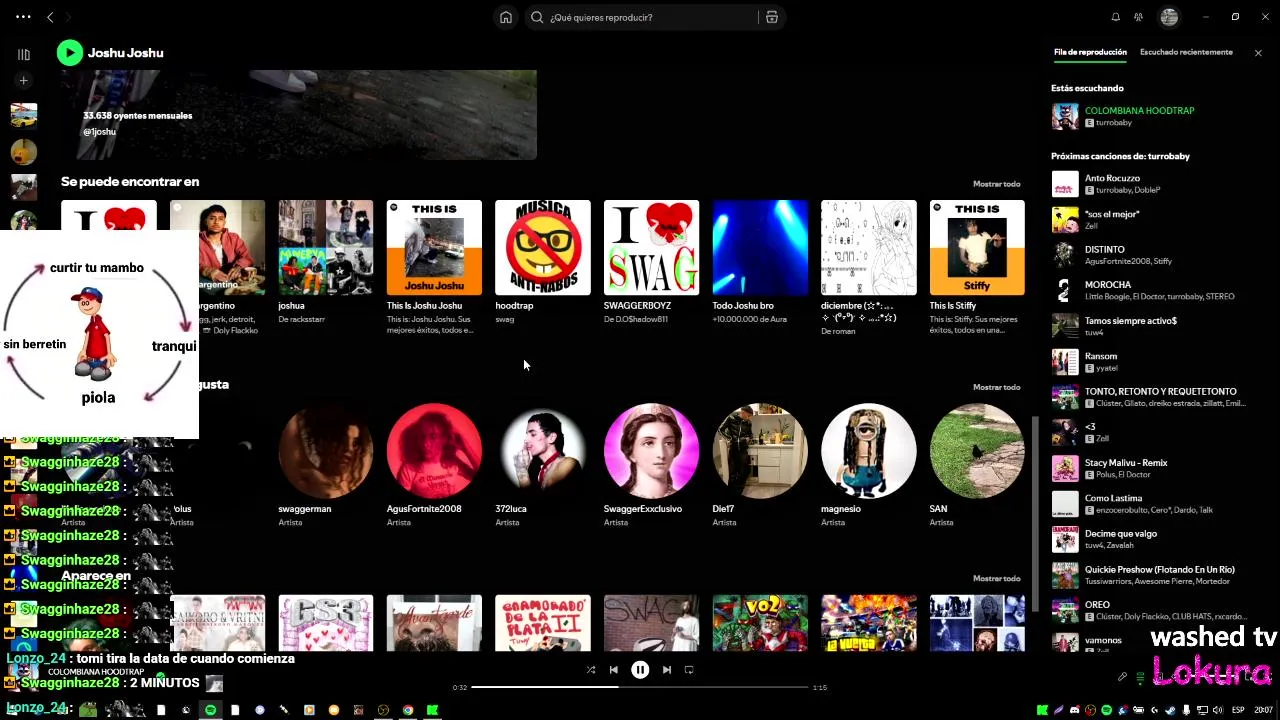Open user profile avatar in top bar

pos(1169,17)
